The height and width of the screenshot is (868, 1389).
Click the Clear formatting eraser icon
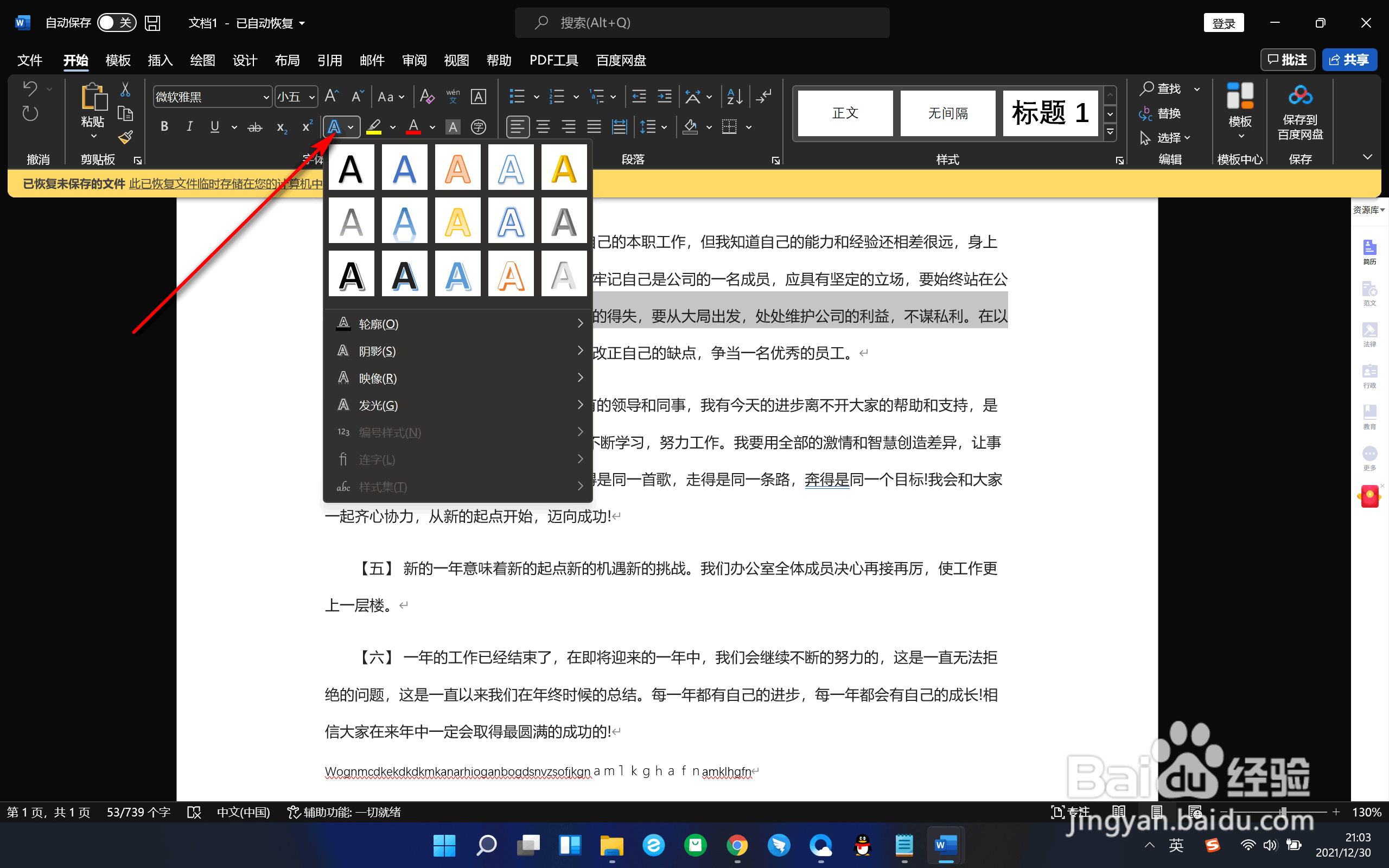coord(426,97)
